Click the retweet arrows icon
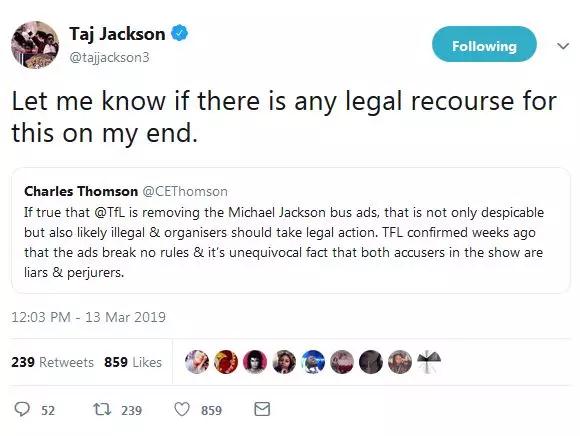 pyautogui.click(x=102, y=409)
